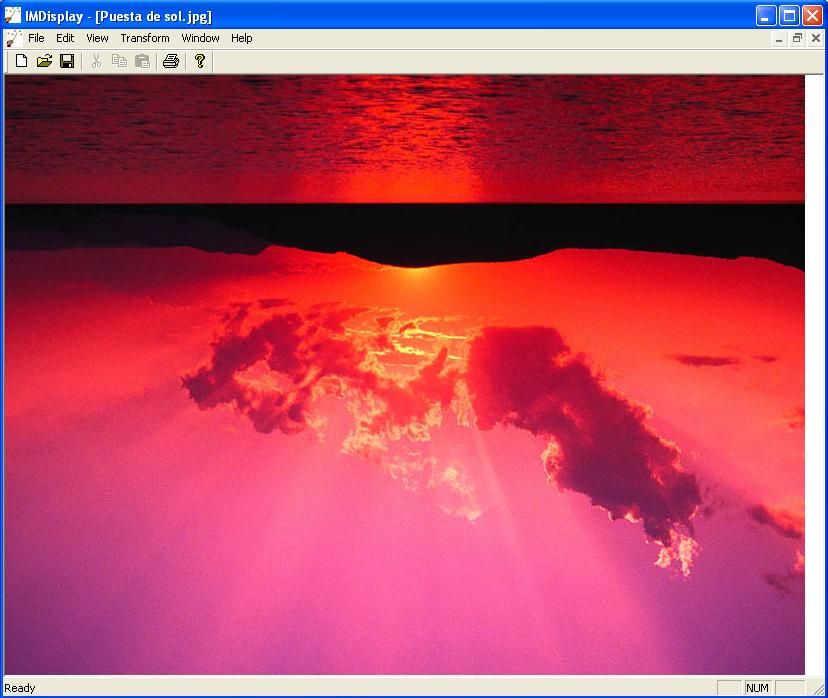828x698 pixels.
Task: Maximize the IMDisplay application window
Action: pyautogui.click(x=789, y=16)
